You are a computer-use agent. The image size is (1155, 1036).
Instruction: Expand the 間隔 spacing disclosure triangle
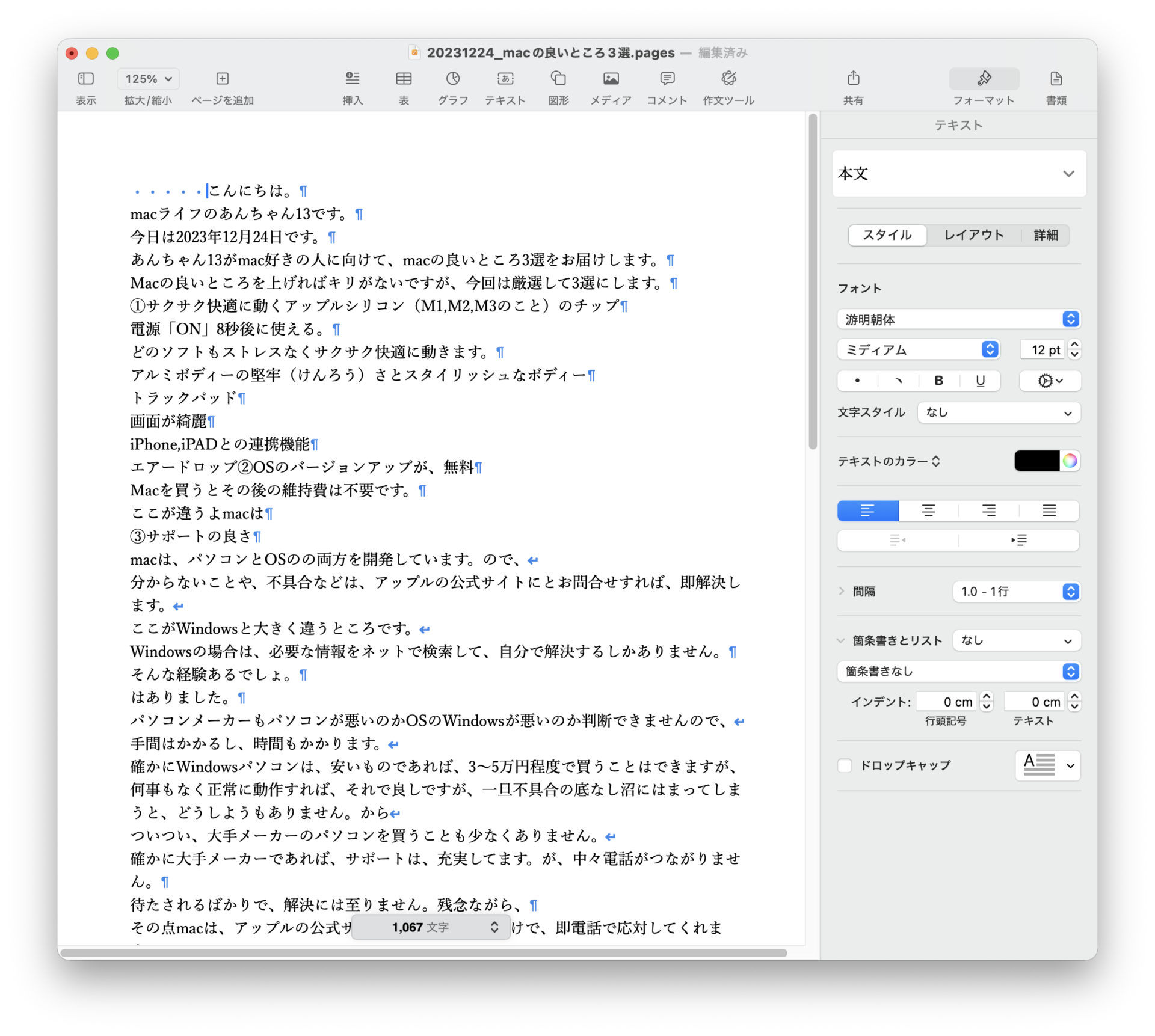(x=842, y=591)
